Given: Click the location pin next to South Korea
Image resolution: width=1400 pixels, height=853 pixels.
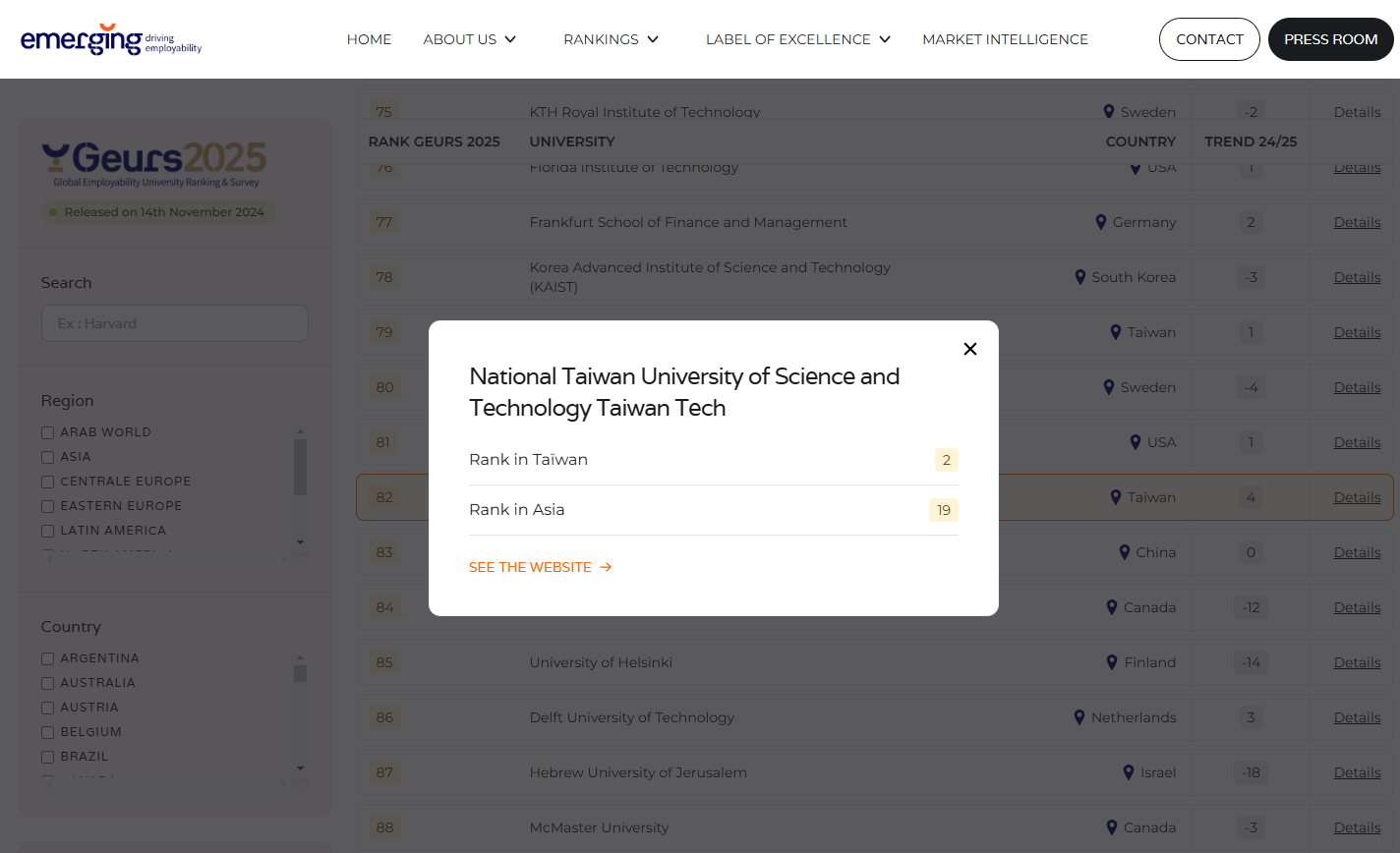Looking at the screenshot, I should pyautogui.click(x=1080, y=277).
